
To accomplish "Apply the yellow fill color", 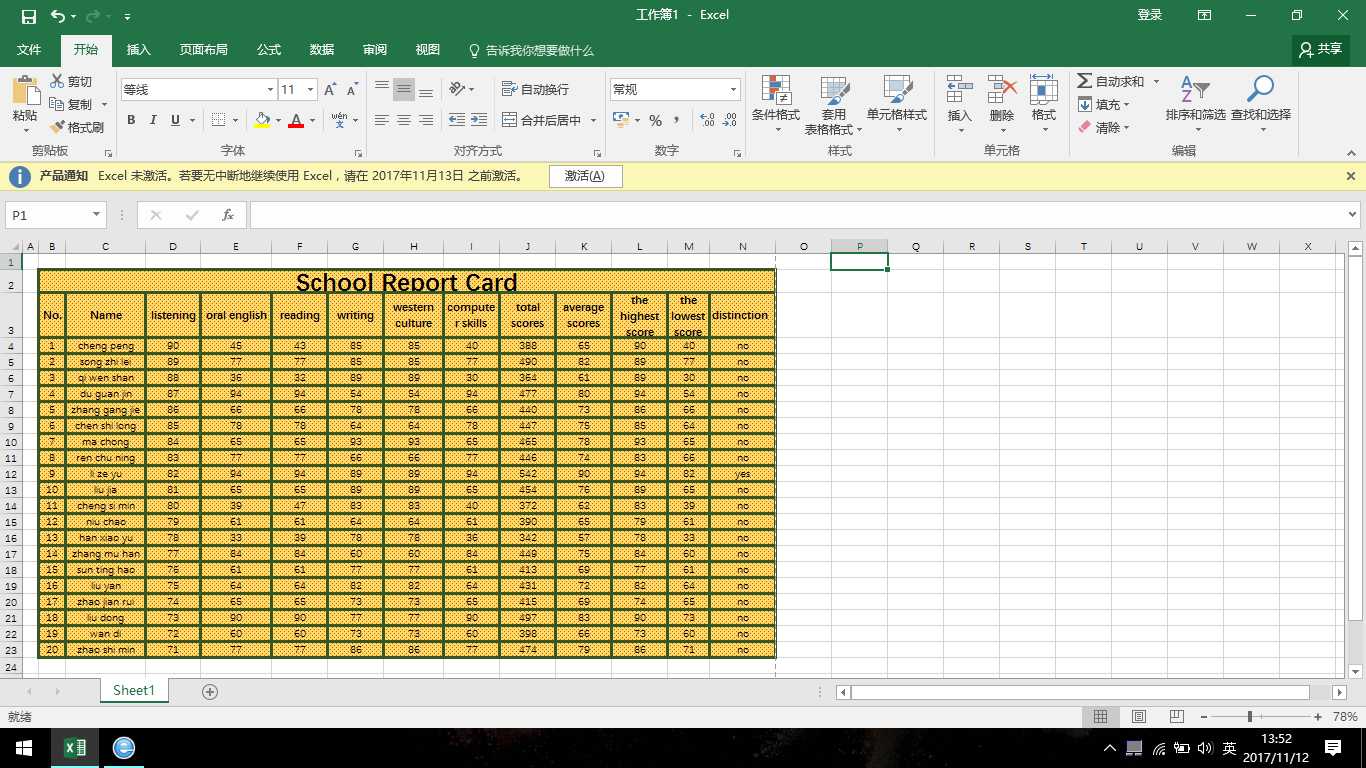I will 262,120.
